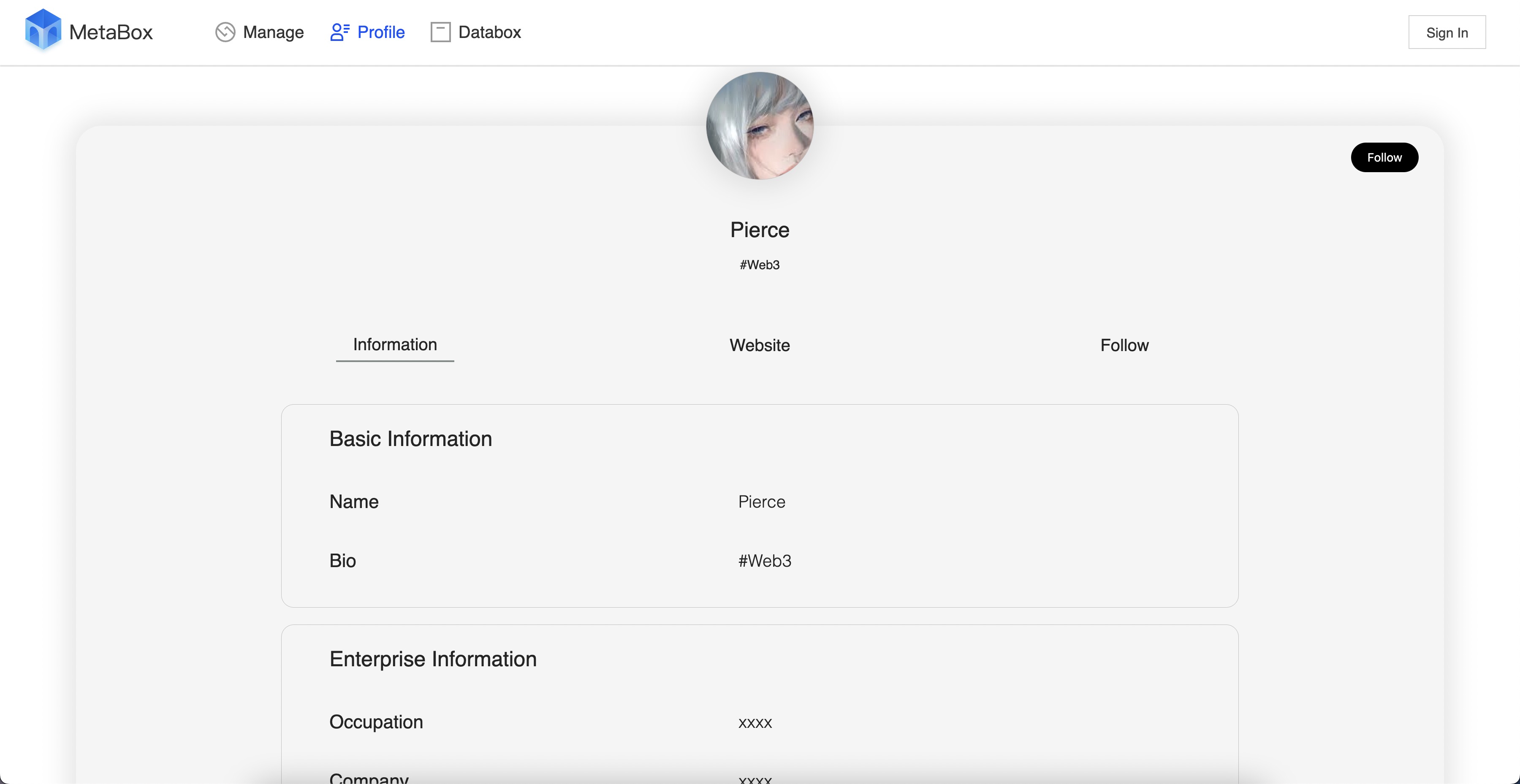
Task: Click the Manage nav icon
Action: pos(225,32)
